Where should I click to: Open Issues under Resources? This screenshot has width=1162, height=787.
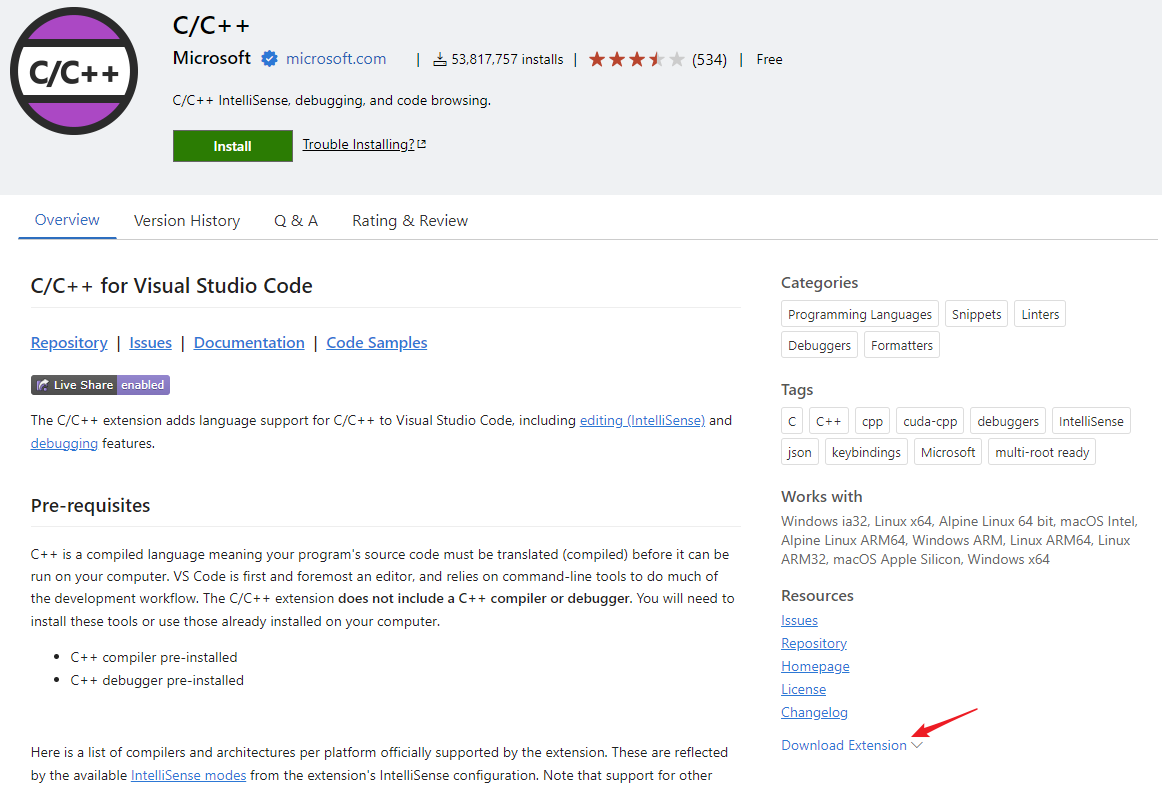(800, 620)
